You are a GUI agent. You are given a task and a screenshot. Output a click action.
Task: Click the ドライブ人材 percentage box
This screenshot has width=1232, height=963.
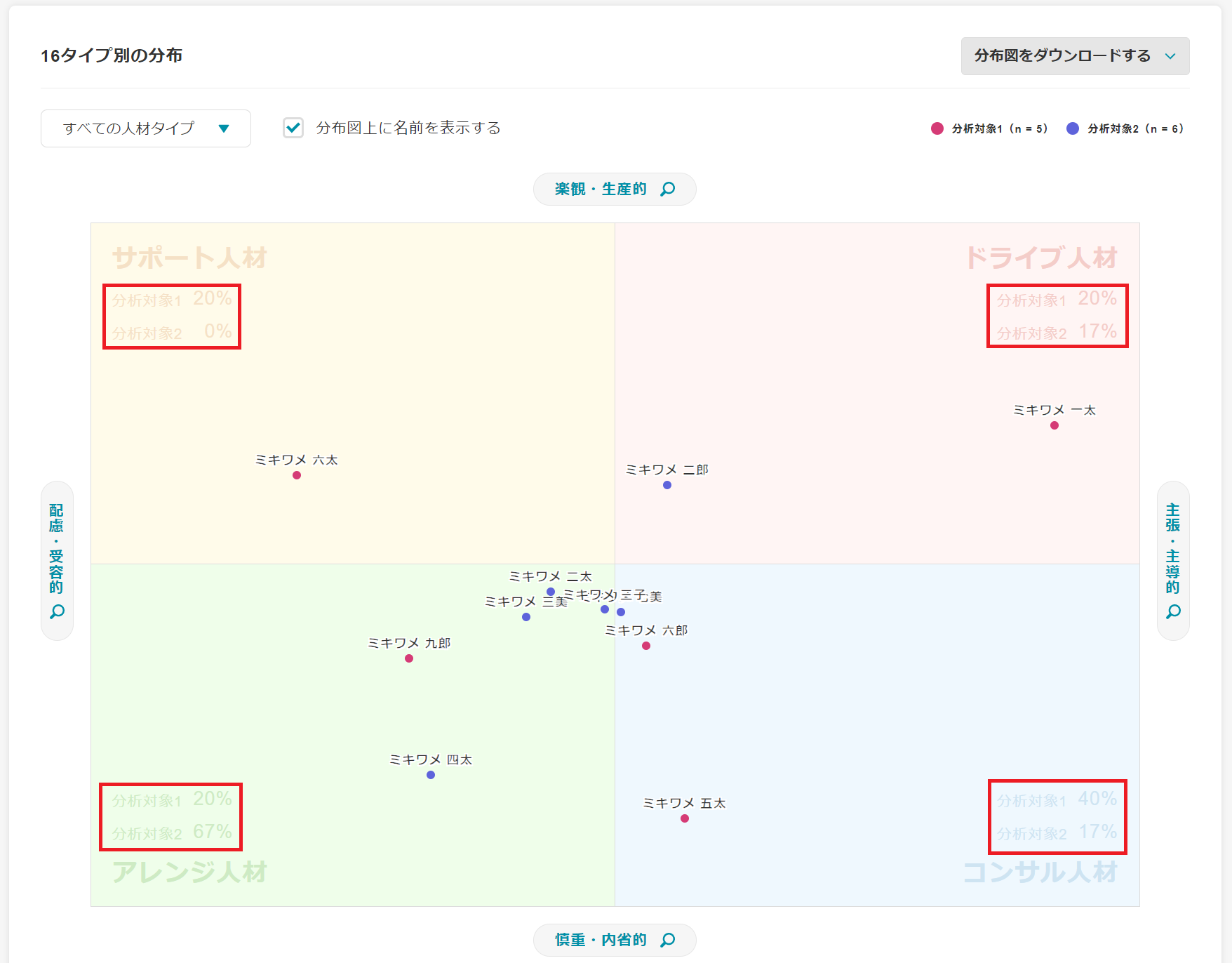click(x=1057, y=315)
